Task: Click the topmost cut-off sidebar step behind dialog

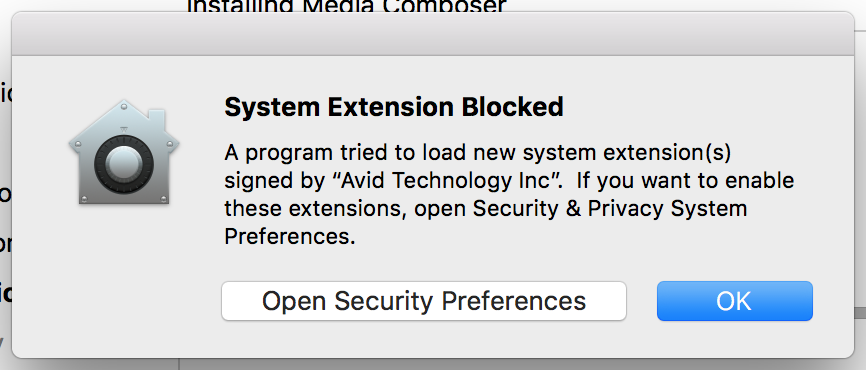Action: [x=6, y=94]
